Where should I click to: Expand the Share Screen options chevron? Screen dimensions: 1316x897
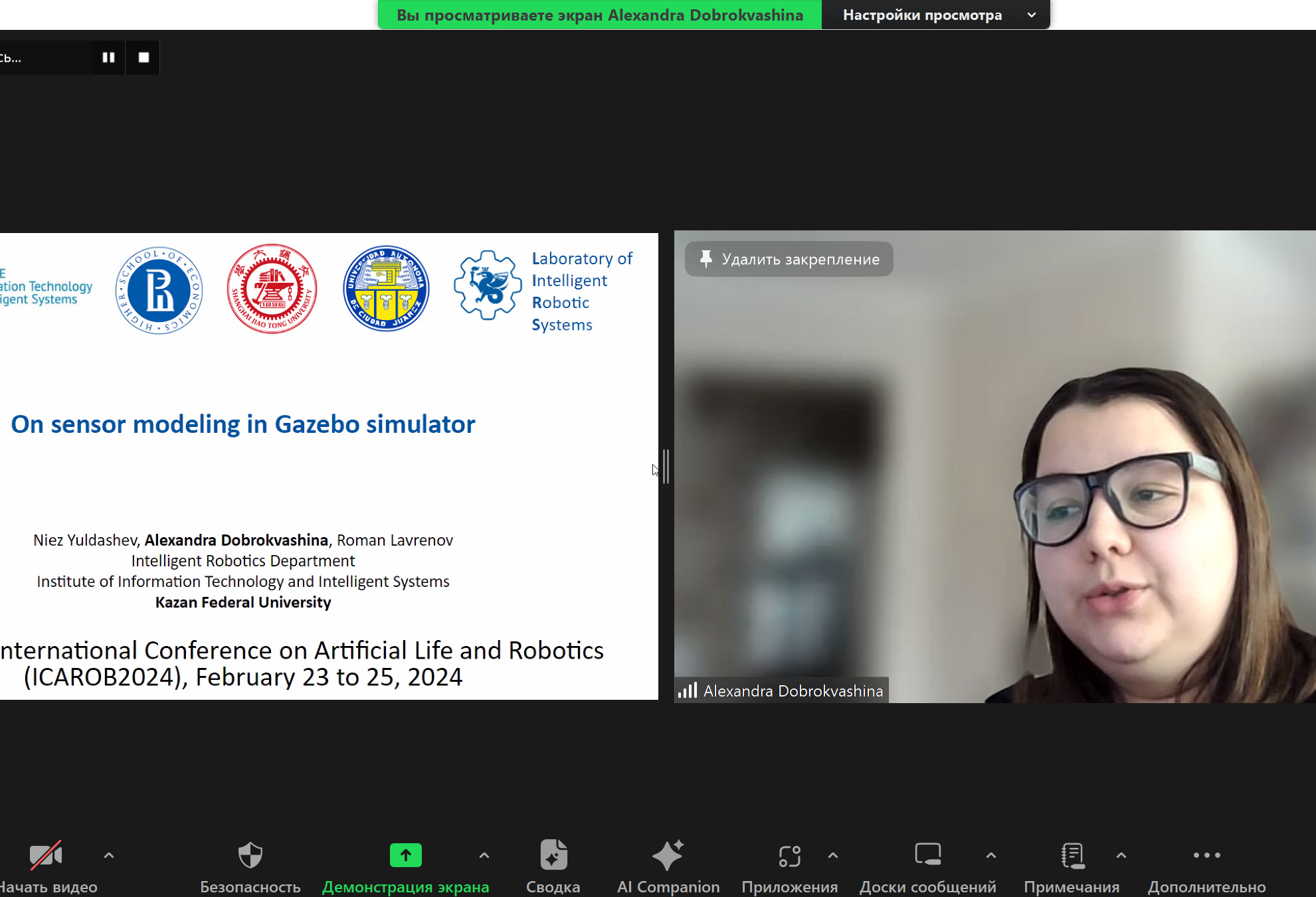pos(484,855)
